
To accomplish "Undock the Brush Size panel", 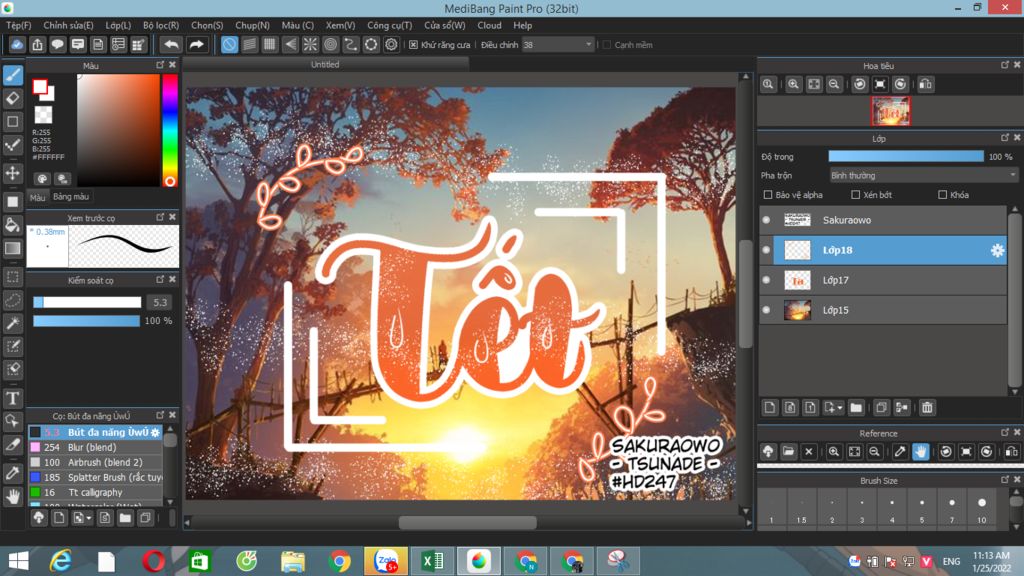I will [1005, 480].
